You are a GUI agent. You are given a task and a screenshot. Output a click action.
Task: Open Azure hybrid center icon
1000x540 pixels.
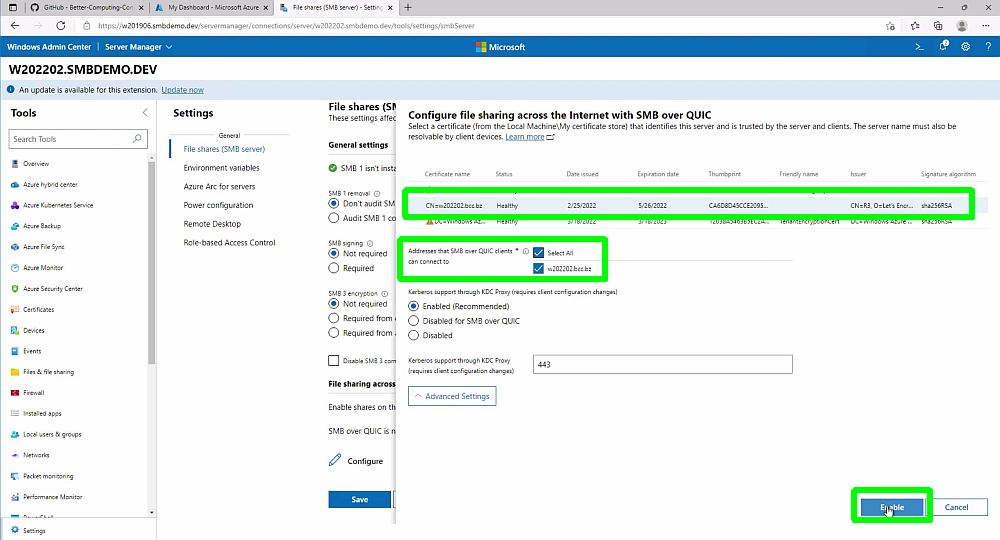[15, 185]
